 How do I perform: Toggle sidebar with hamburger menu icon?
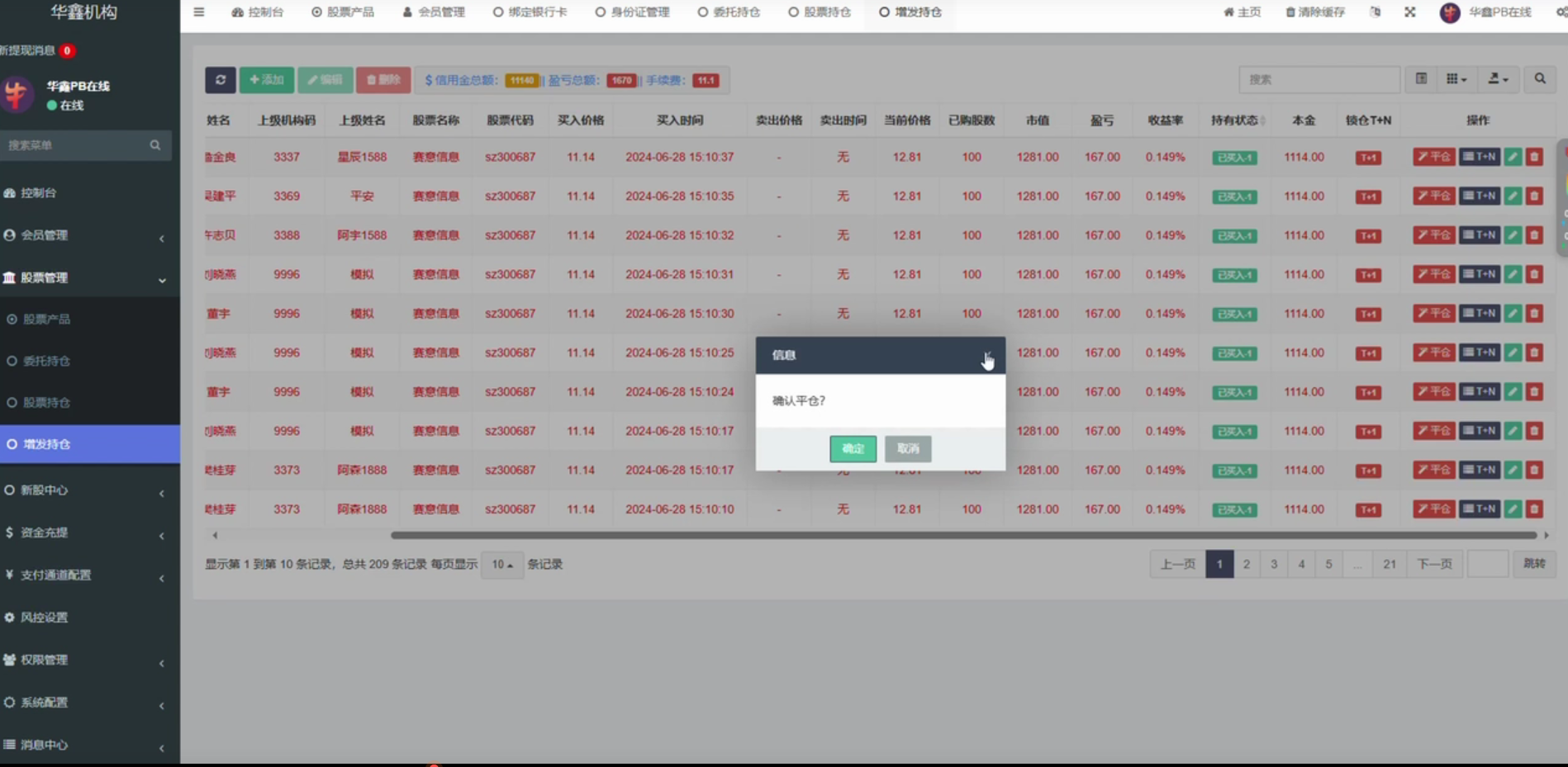click(199, 12)
